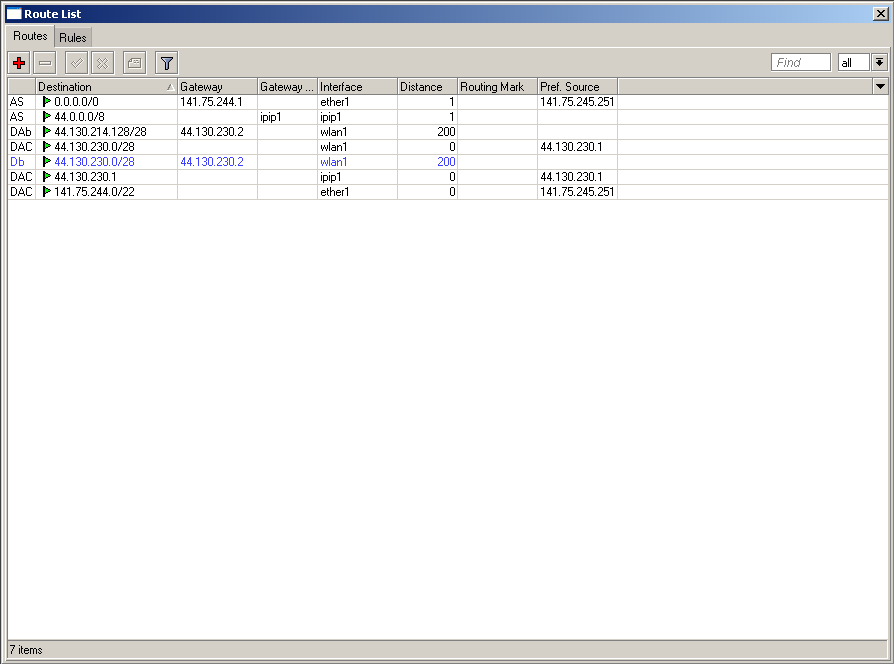Click the green flag of 0.0.0.0/0 route
The height and width of the screenshot is (664, 894).
click(46, 102)
